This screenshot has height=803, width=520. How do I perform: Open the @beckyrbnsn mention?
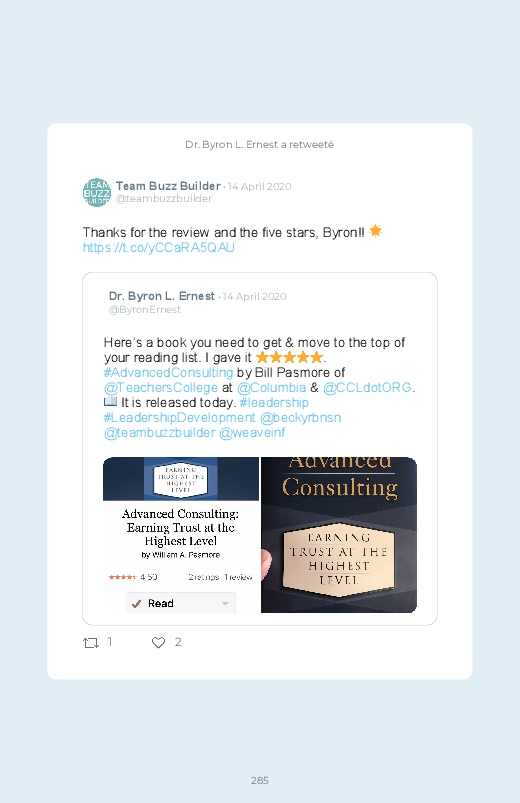point(300,418)
